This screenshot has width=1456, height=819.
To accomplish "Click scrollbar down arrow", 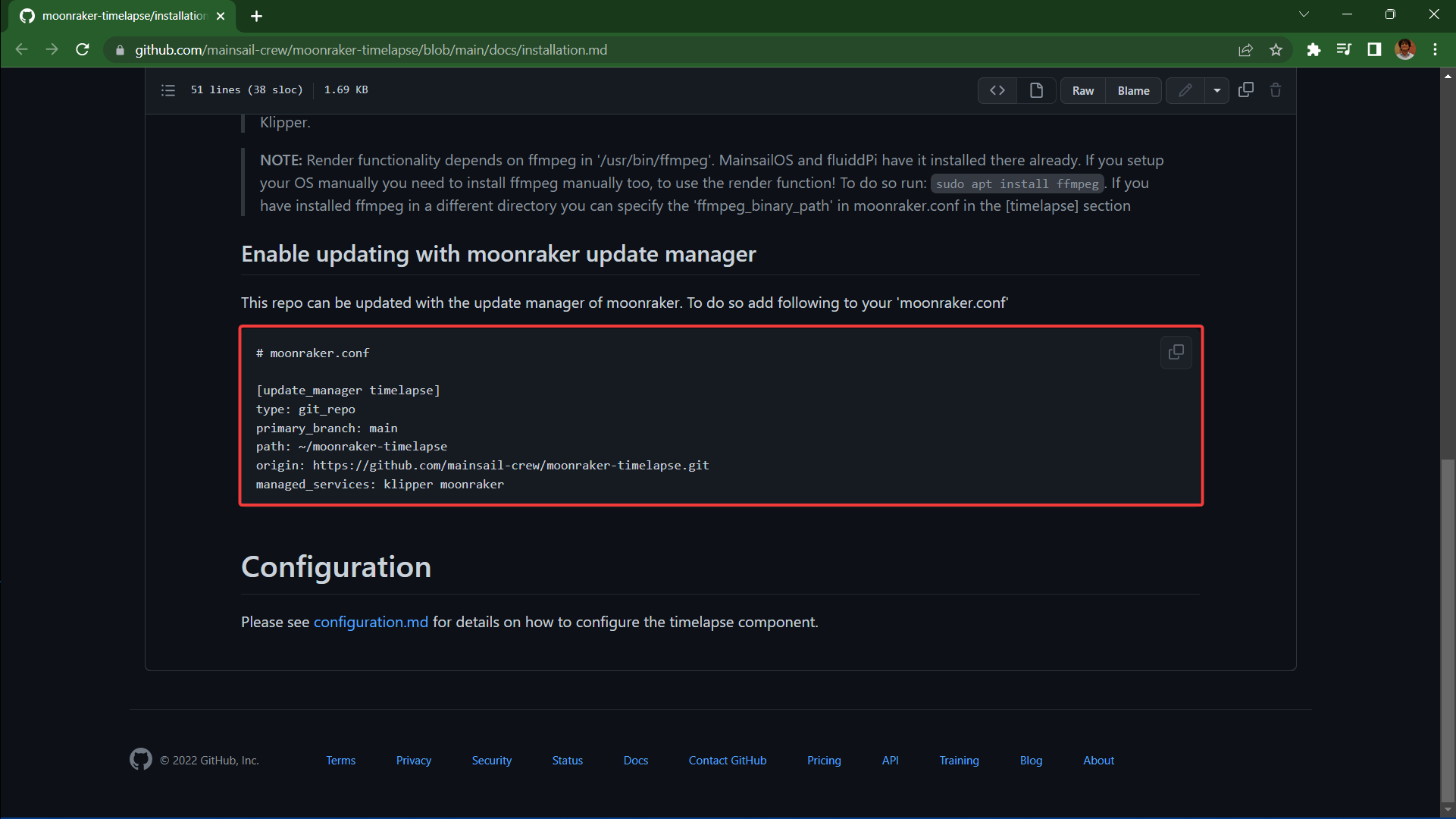I will coord(1448,810).
